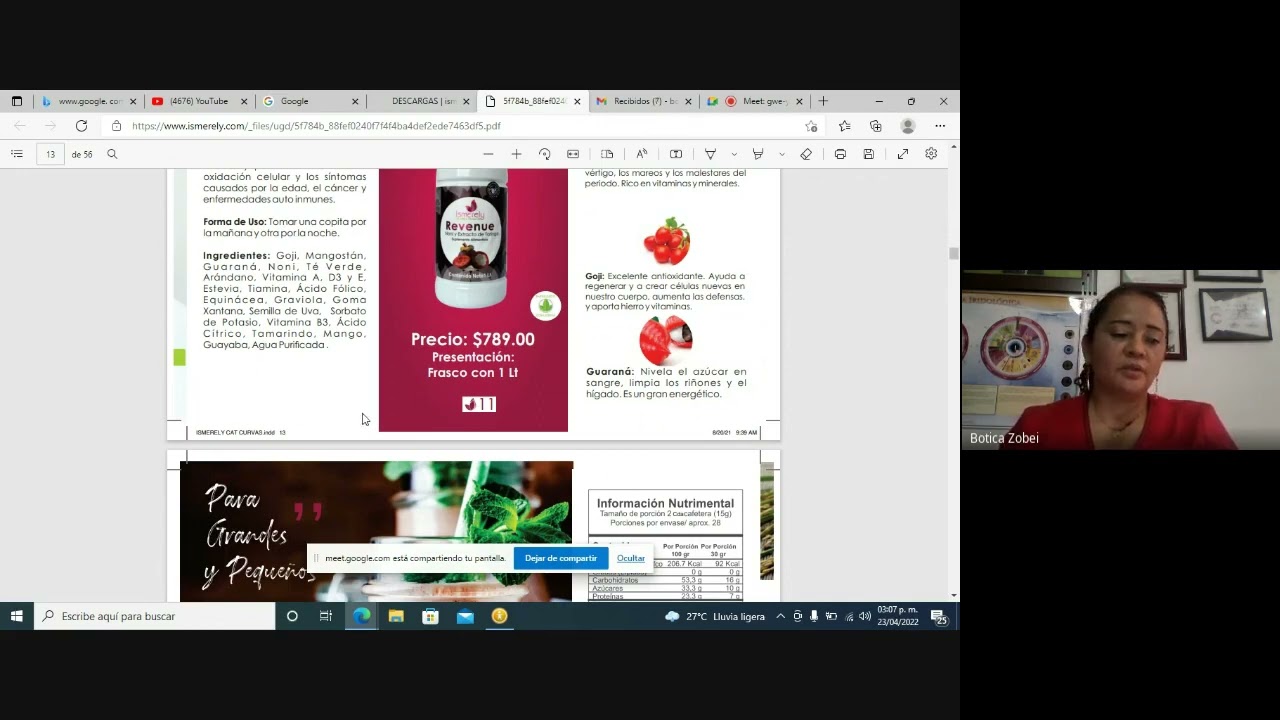The image size is (1280, 720).
Task: Switch to the Google tab
Action: click(309, 101)
